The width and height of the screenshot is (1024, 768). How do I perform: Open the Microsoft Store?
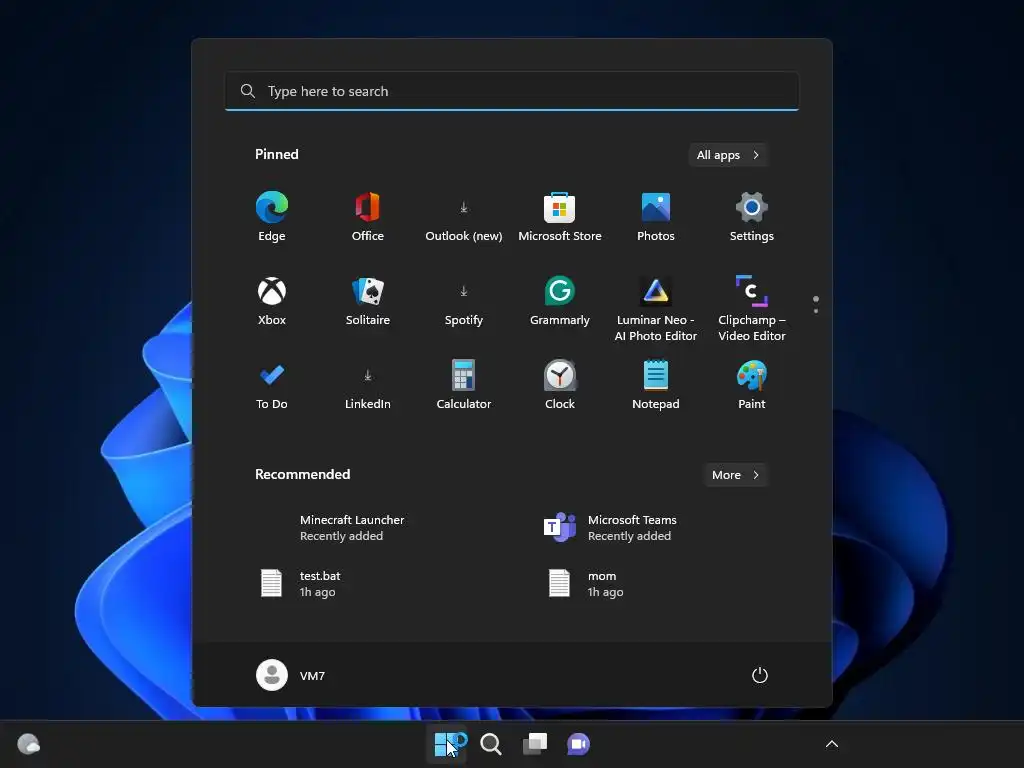(x=560, y=217)
